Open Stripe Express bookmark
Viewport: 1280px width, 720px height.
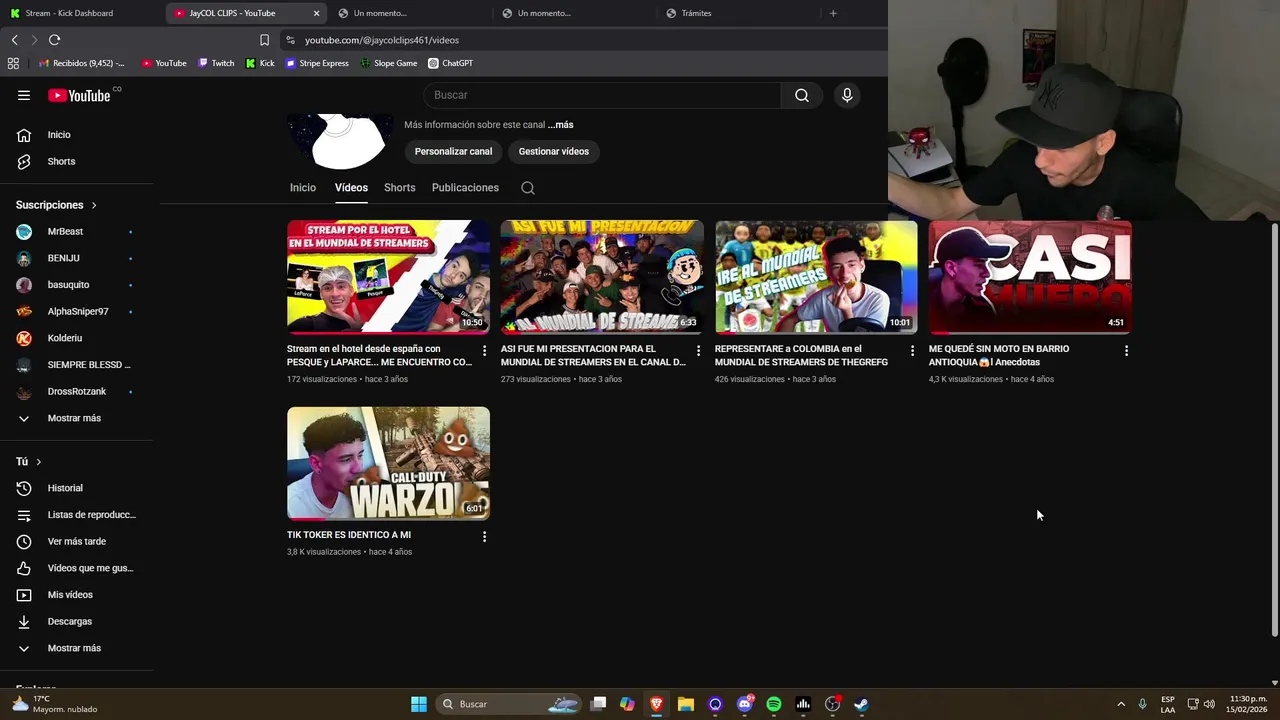click(317, 63)
